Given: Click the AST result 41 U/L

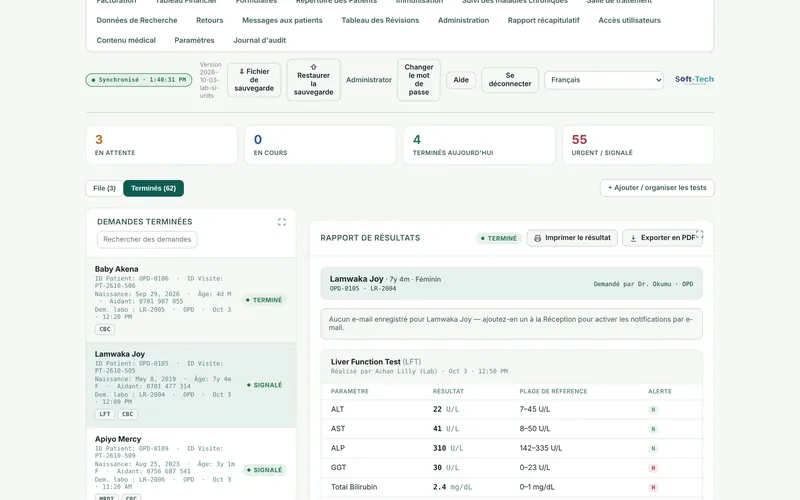Looking at the screenshot, I should [x=446, y=429].
